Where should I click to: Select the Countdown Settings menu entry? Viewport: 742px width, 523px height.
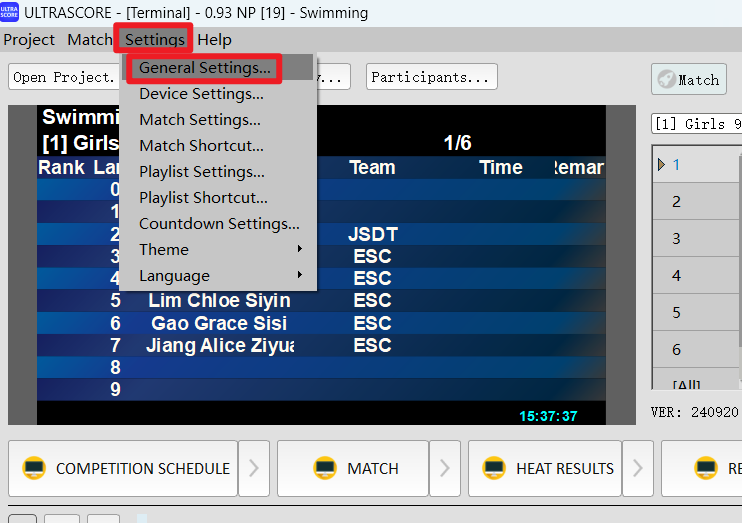tap(219, 224)
